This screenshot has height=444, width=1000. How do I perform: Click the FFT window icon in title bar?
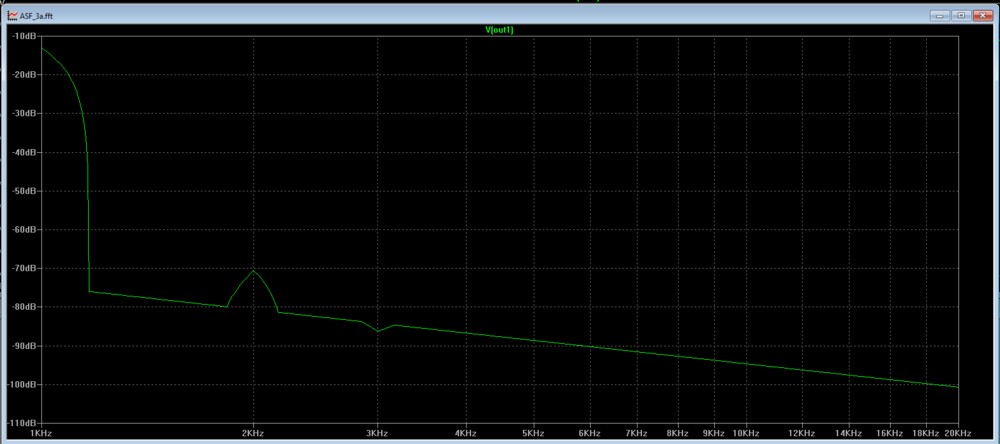coord(10,16)
